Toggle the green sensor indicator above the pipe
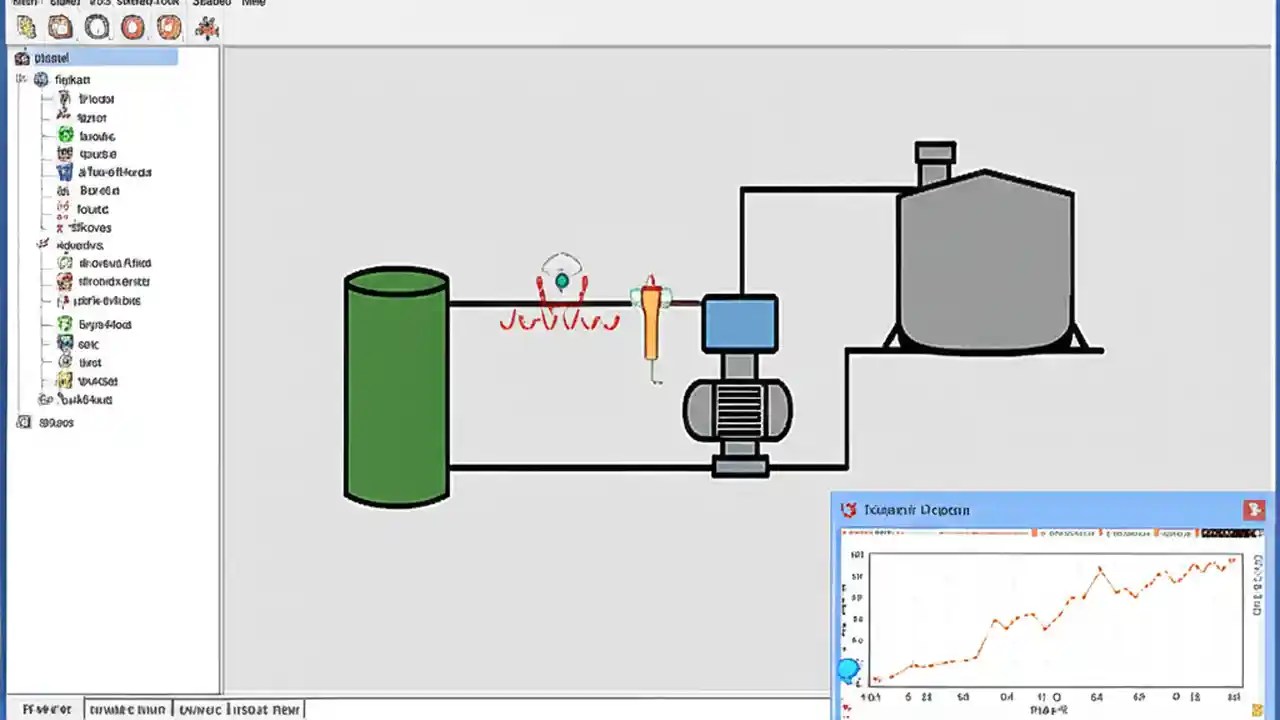 pyautogui.click(x=561, y=281)
